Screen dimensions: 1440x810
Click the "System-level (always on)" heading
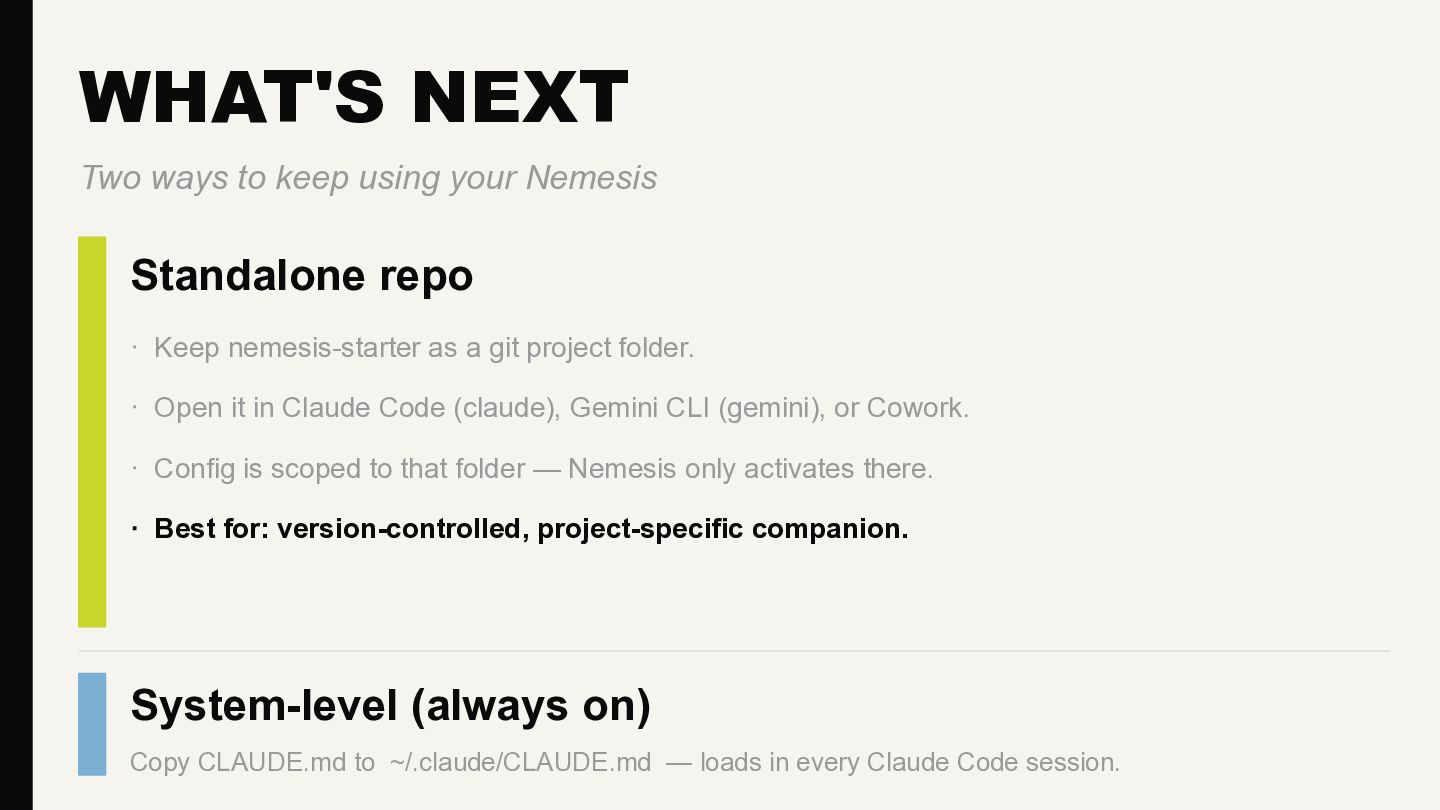[390, 705]
